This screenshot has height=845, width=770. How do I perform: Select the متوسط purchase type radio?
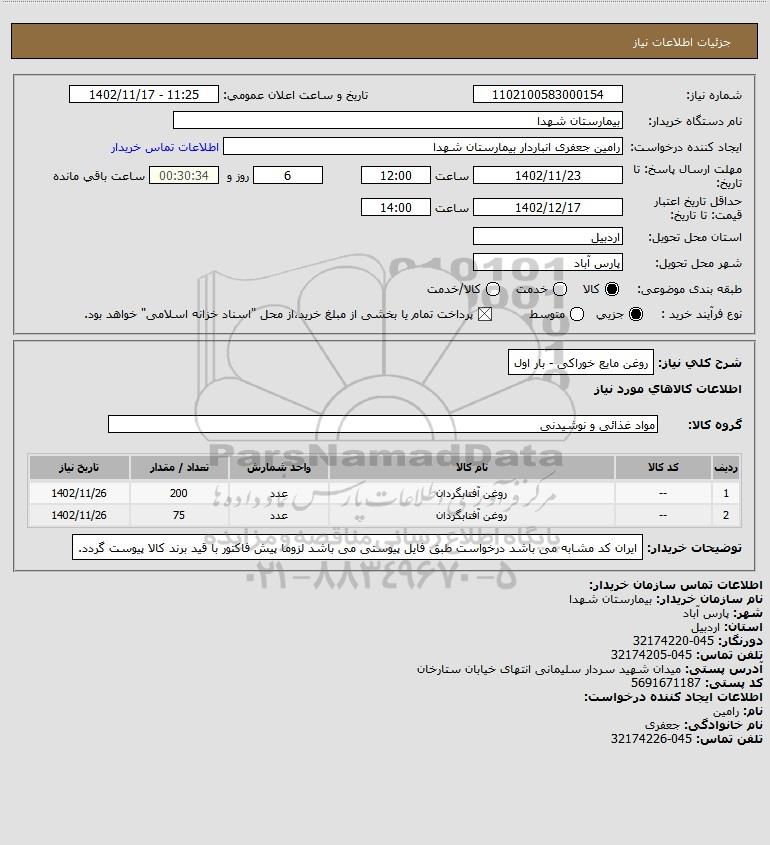(577, 314)
